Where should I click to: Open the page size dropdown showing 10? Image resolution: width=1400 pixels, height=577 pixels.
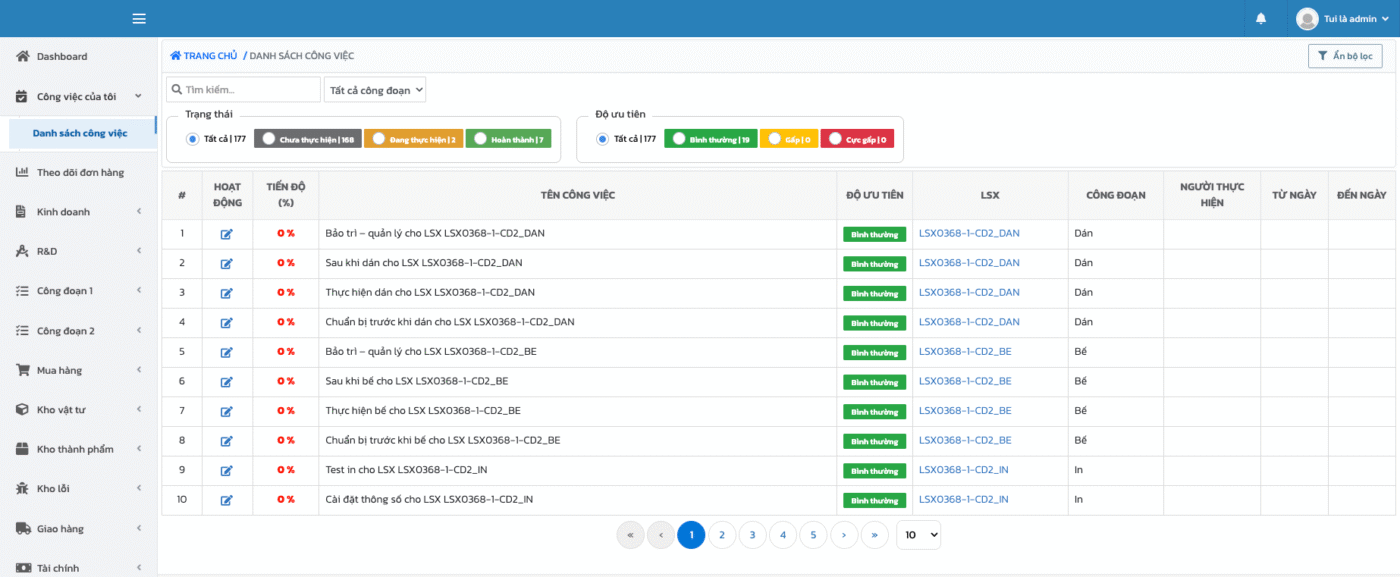pyautogui.click(x=918, y=535)
